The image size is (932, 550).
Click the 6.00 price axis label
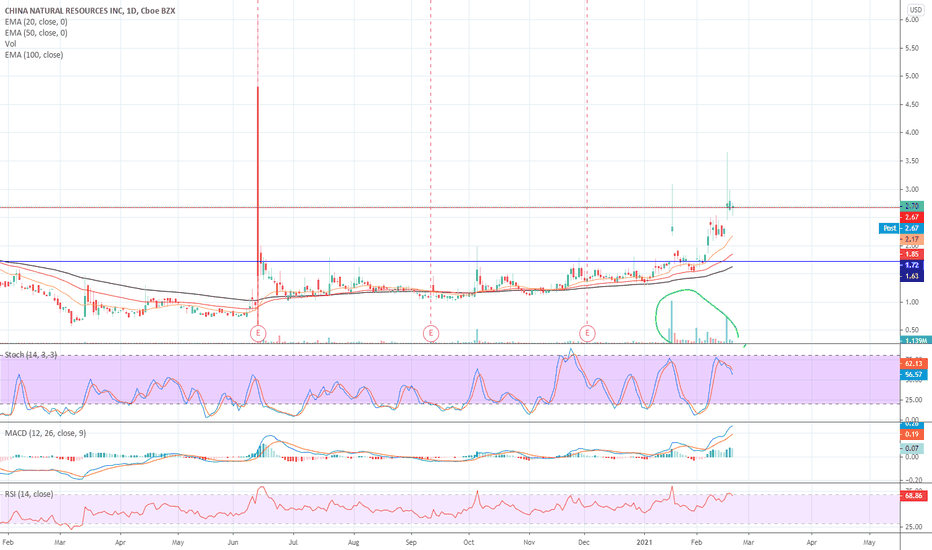pos(912,20)
